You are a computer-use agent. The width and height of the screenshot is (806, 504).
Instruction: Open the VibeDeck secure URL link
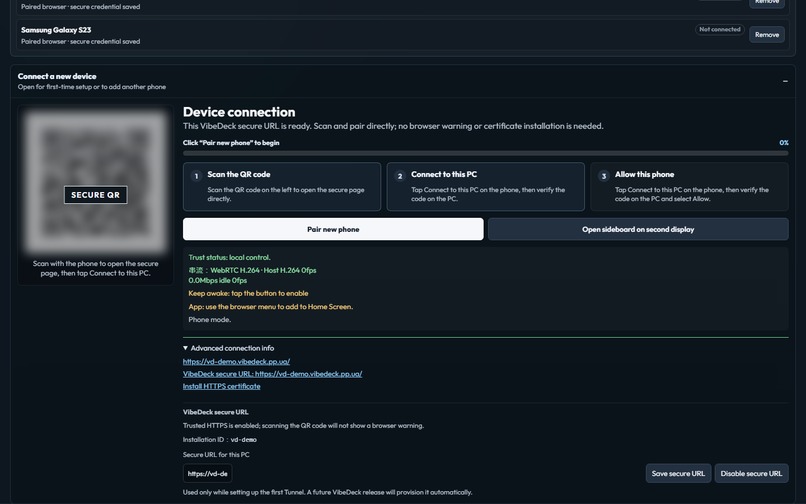tap(272, 374)
